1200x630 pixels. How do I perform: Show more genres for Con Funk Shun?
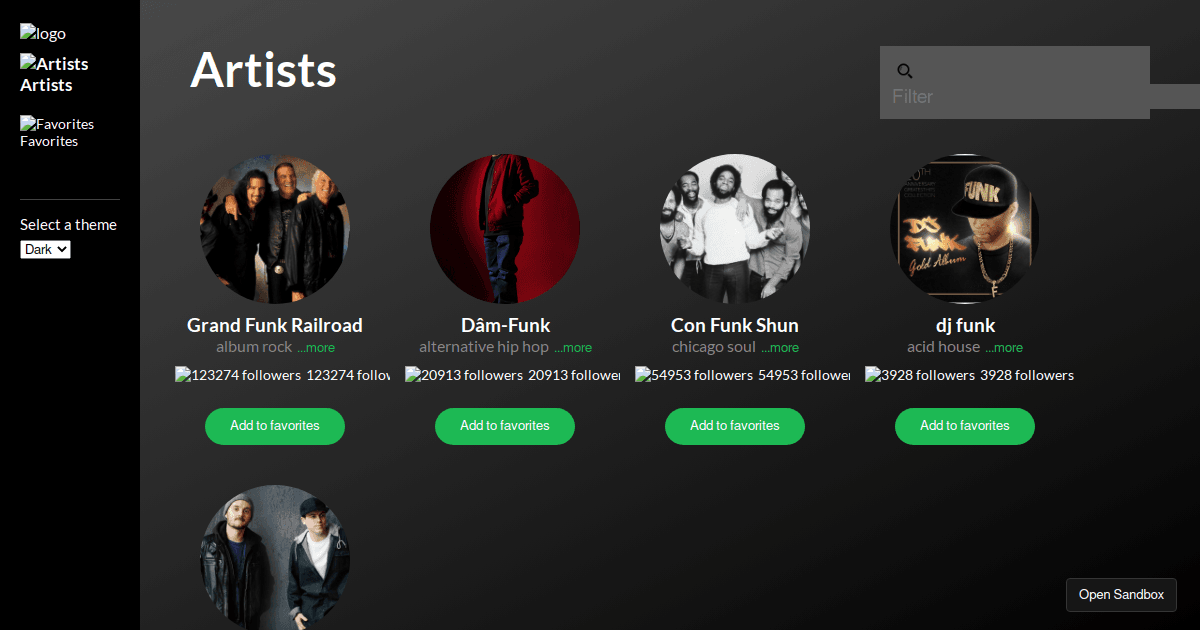click(780, 348)
